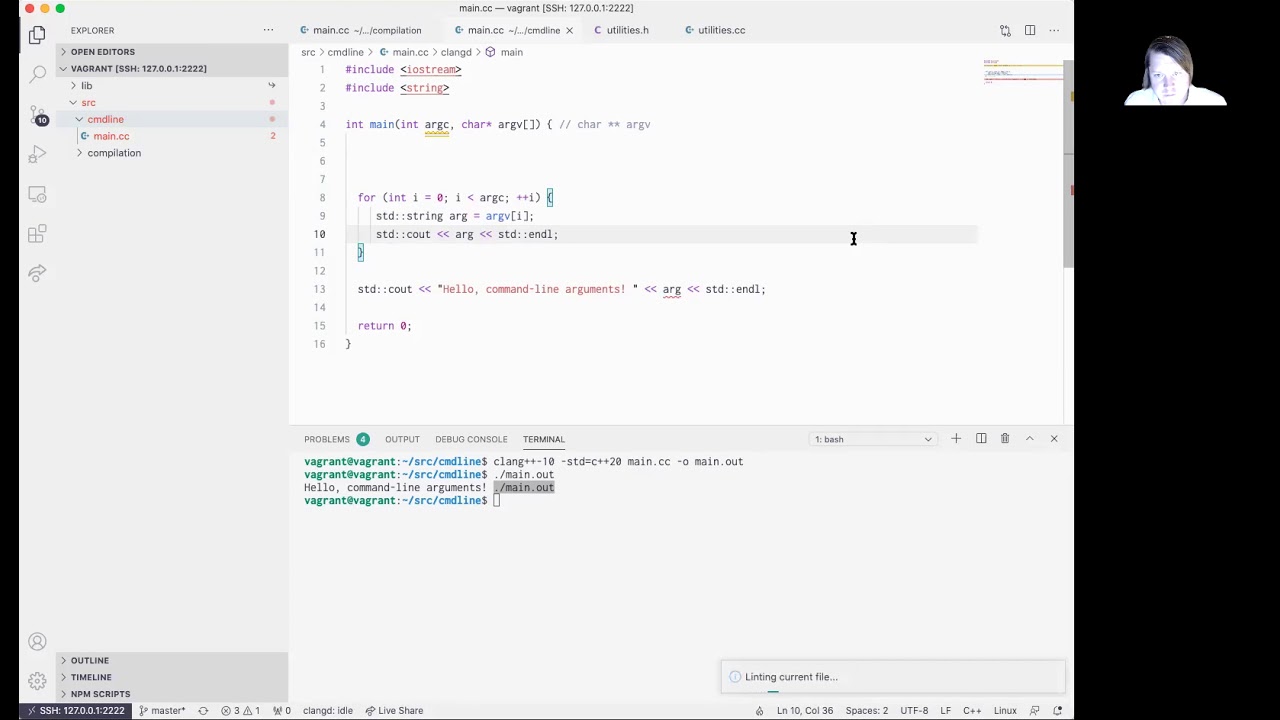Click the flame icon in status bar
Screen dimensions: 1280x720
(x=760, y=711)
